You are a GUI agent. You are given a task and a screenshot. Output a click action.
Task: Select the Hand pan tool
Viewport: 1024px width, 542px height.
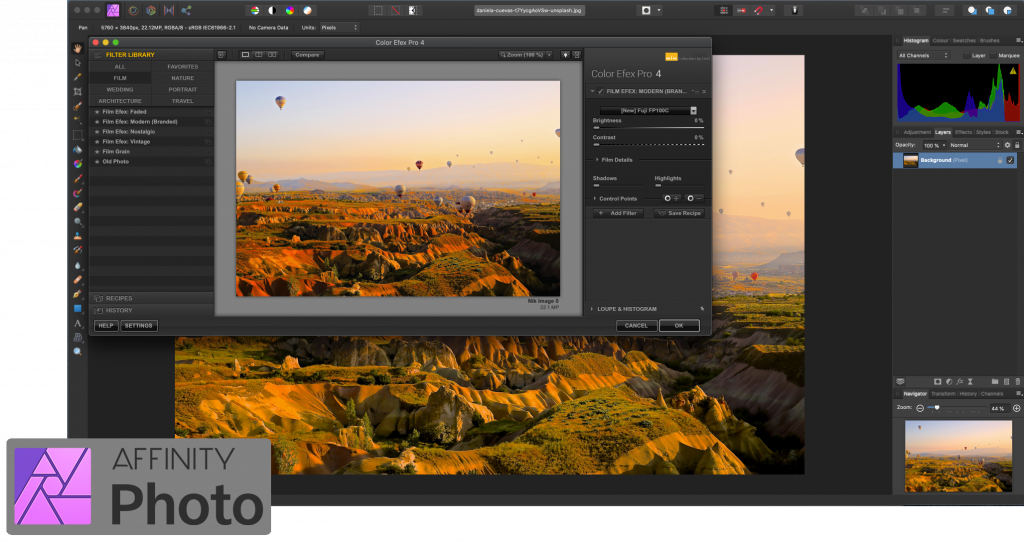click(77, 48)
